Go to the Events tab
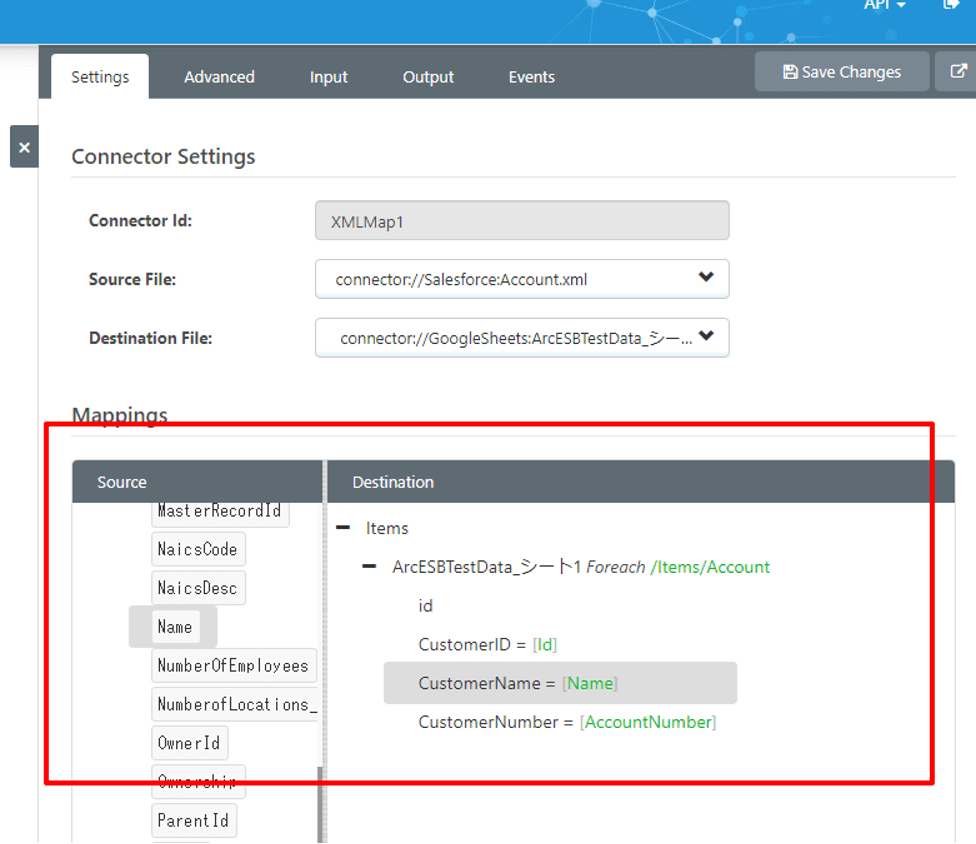 [532, 77]
